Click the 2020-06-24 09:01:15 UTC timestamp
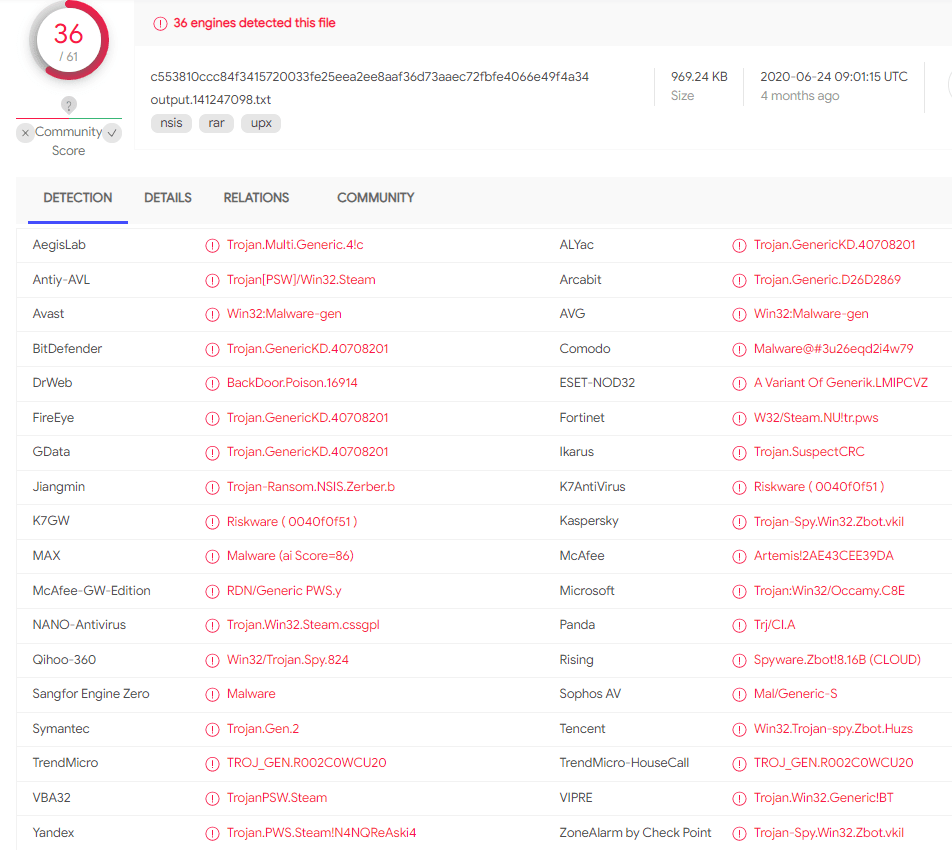 [x=834, y=76]
